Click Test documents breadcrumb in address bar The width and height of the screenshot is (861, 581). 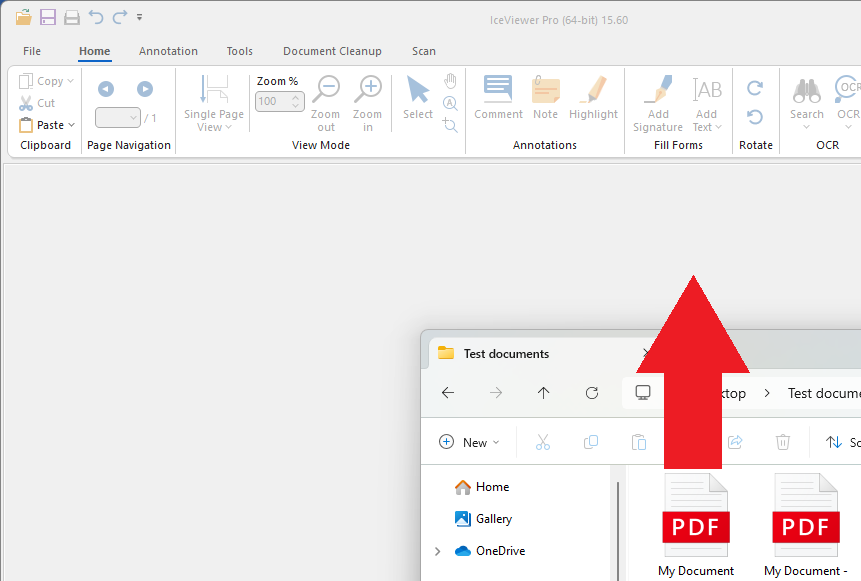pyautogui.click(x=824, y=393)
